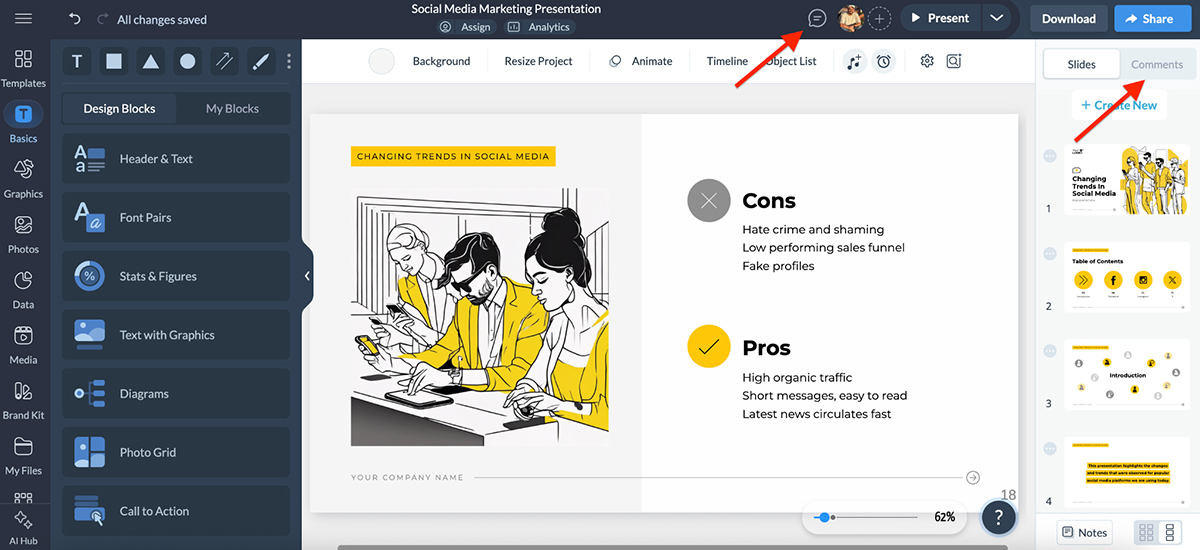Select the circle shape tool
This screenshot has width=1200, height=550.
point(187,62)
